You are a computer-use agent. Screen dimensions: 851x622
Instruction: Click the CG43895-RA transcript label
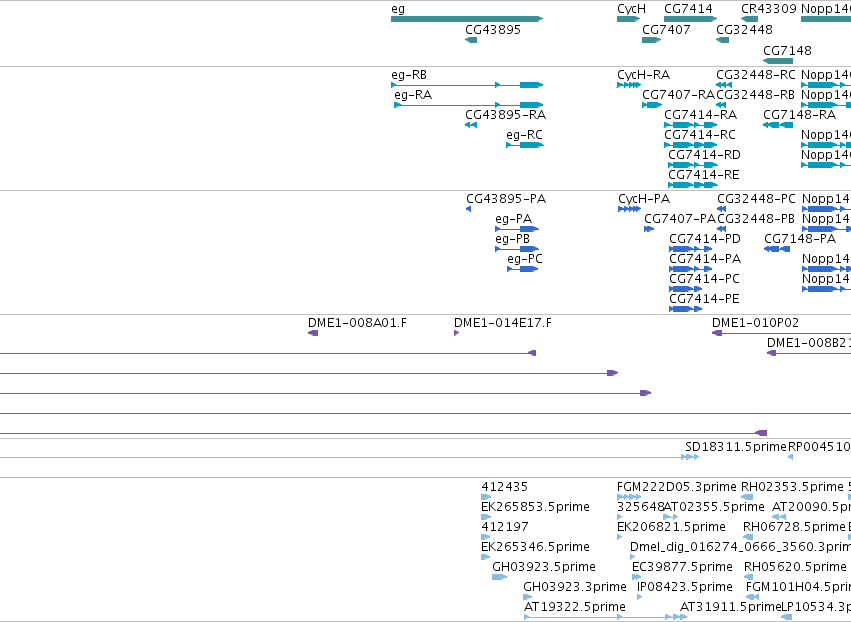coord(505,115)
